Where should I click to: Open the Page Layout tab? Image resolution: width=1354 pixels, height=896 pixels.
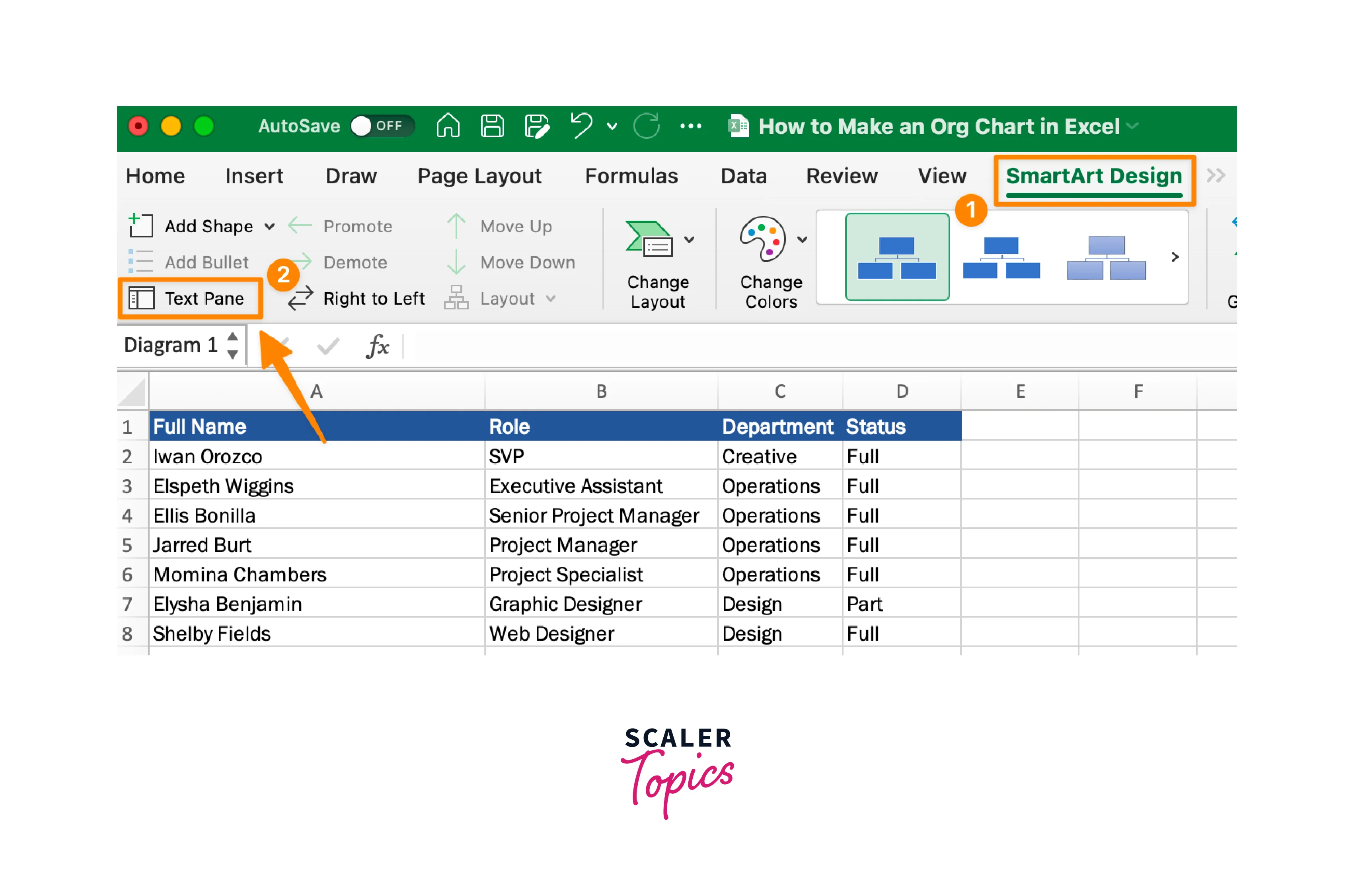[479, 176]
